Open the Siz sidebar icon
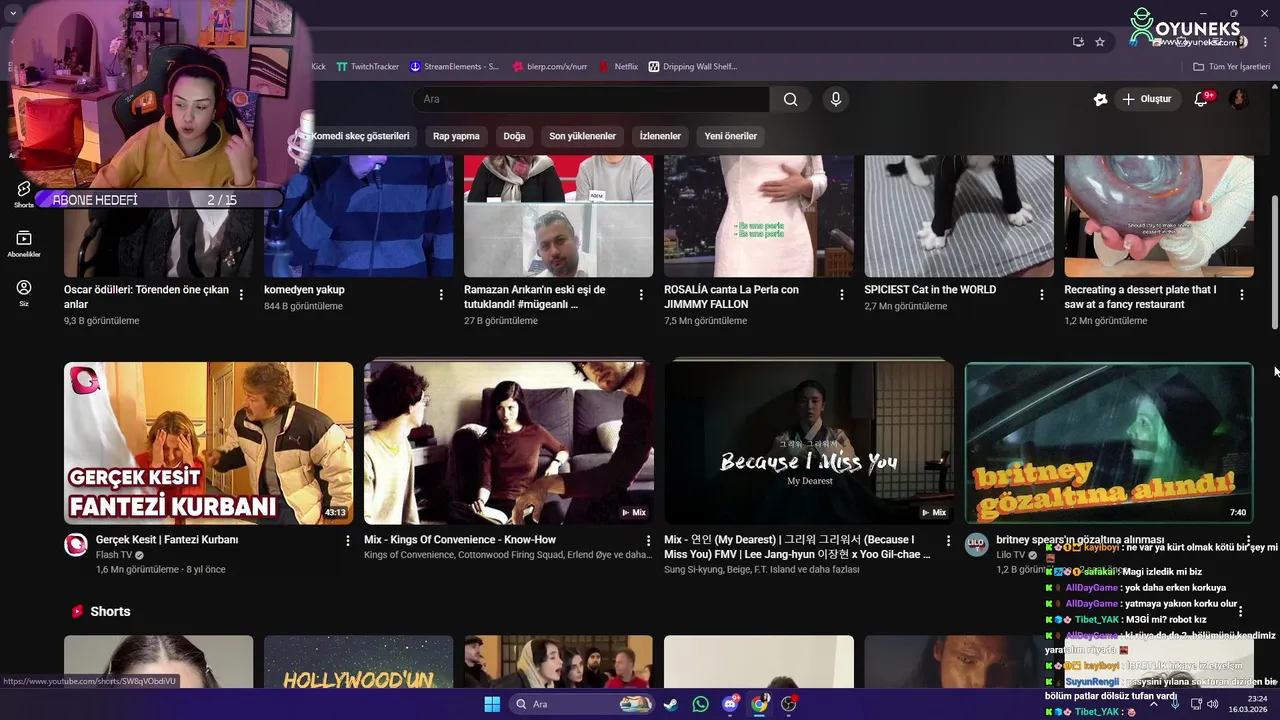This screenshot has width=1280, height=720. tap(23, 292)
